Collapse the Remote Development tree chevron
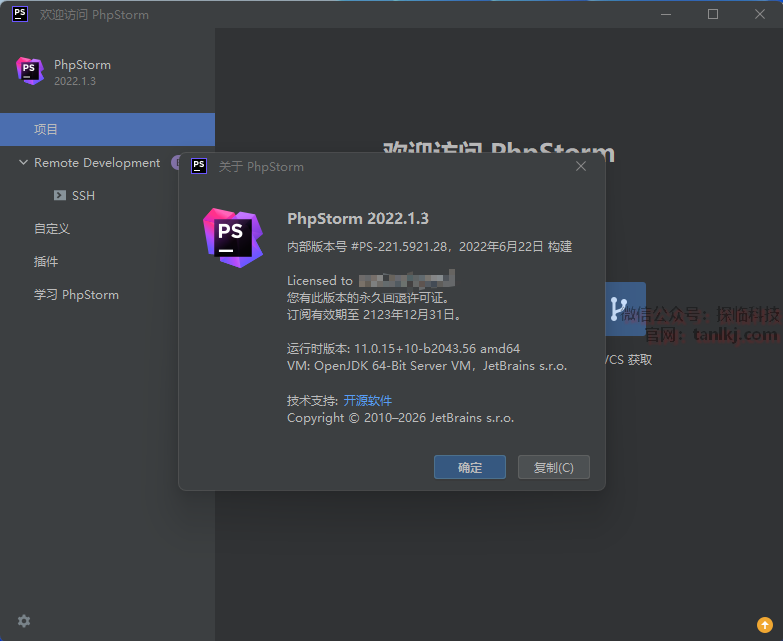This screenshot has width=783, height=641. (x=23, y=163)
